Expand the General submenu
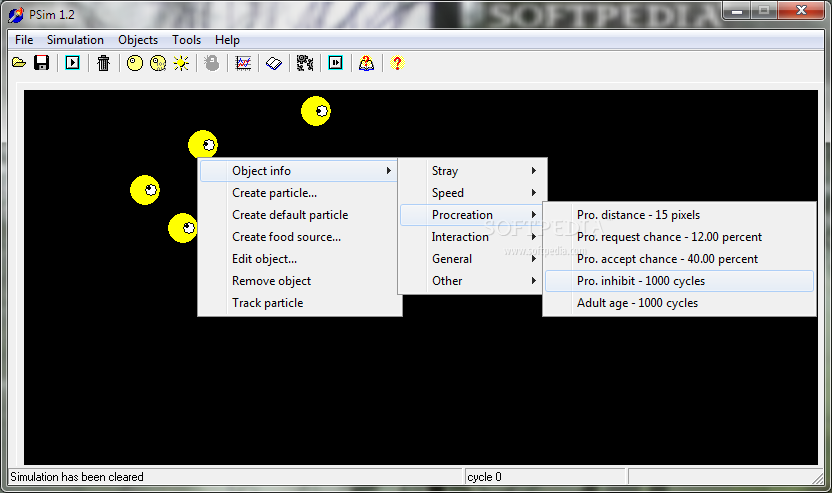This screenshot has width=832, height=493. (472, 259)
